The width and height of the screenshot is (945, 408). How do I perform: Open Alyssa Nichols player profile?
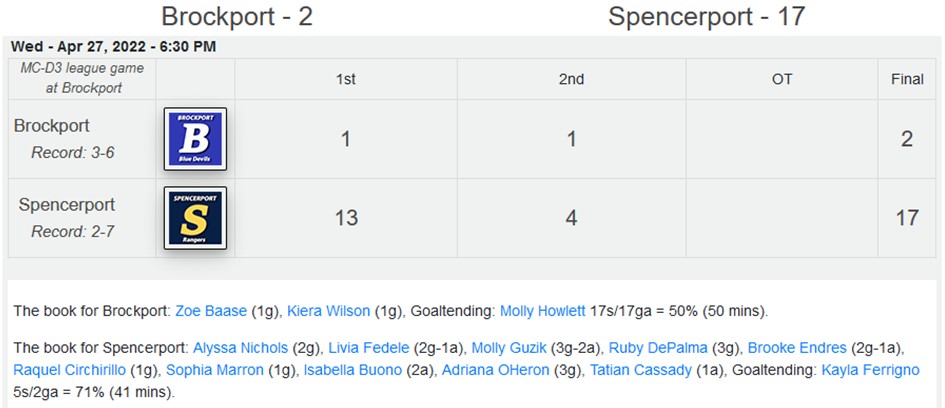coord(240,348)
